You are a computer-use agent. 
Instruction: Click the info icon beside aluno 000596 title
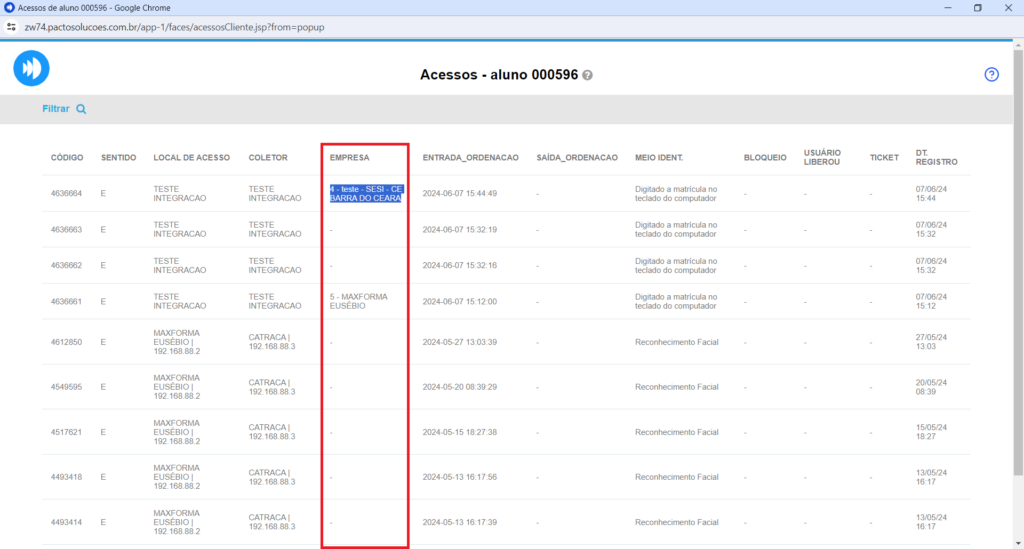point(587,76)
